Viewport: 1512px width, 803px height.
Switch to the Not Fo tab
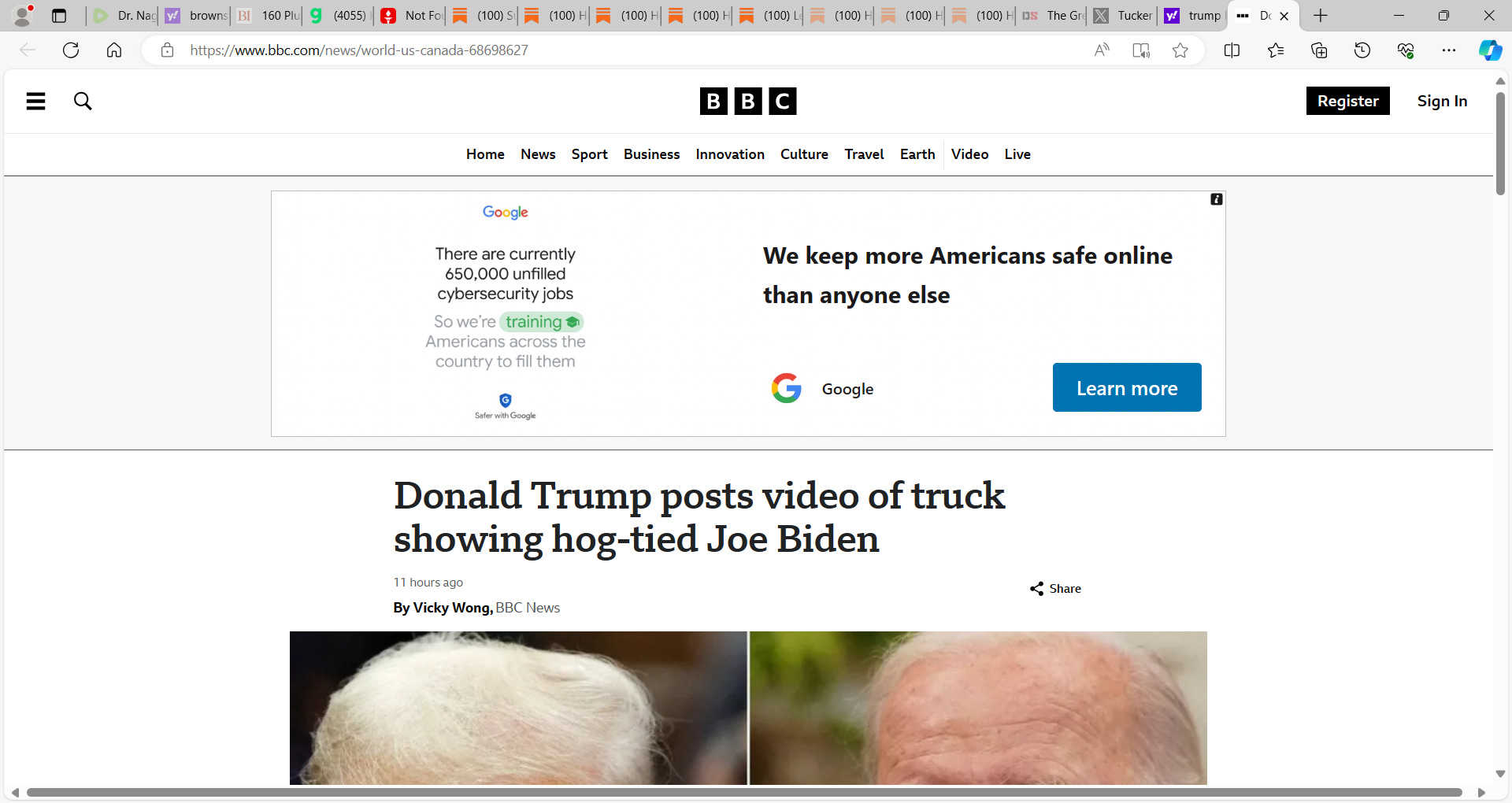tap(411, 16)
